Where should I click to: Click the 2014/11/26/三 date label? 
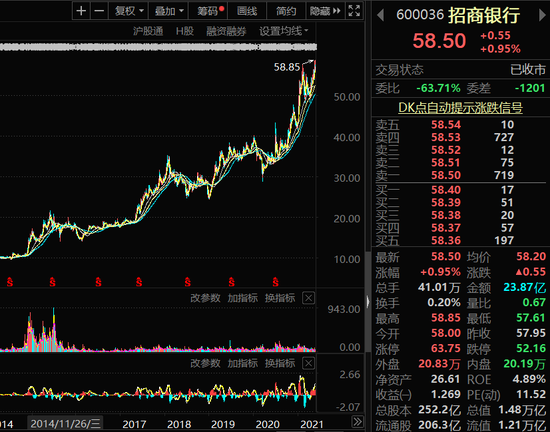[x=65, y=424]
